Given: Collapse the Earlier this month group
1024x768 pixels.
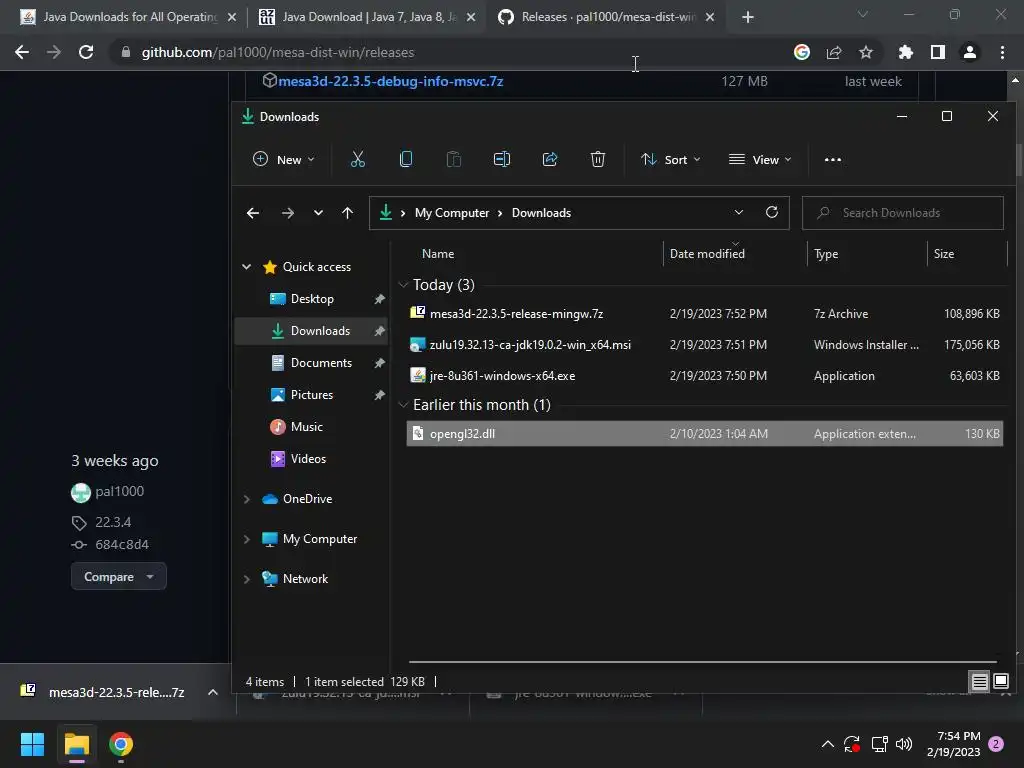Looking at the screenshot, I should (403, 405).
